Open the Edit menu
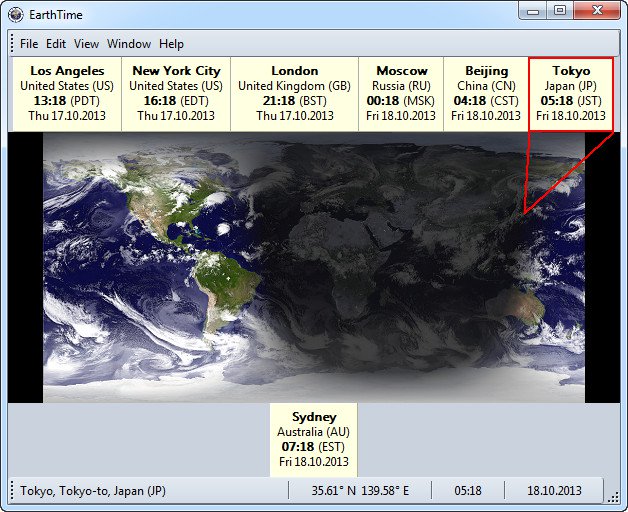Viewport: 628px width, 512px height. pyautogui.click(x=56, y=44)
